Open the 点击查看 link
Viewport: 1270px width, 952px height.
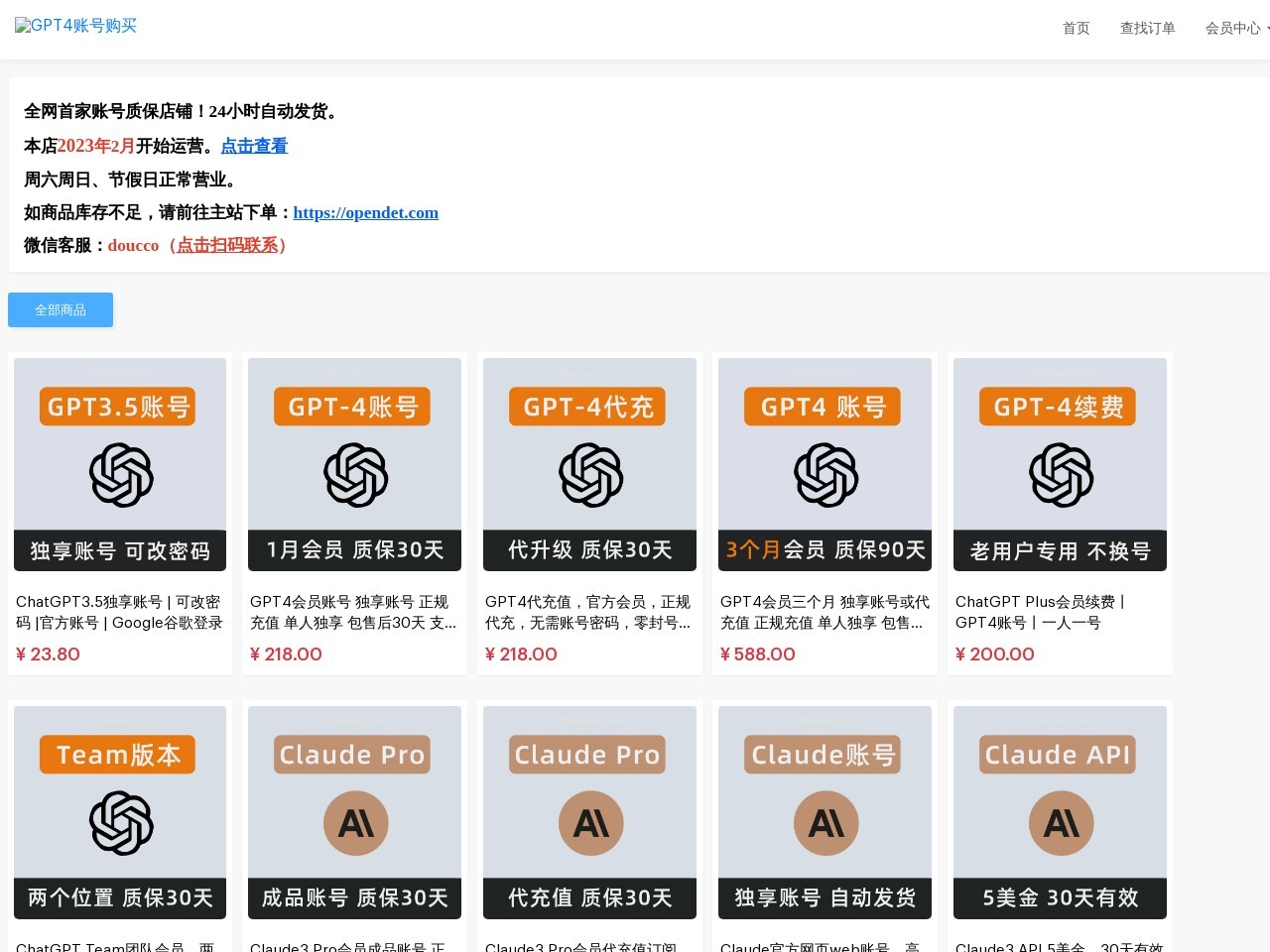254,146
